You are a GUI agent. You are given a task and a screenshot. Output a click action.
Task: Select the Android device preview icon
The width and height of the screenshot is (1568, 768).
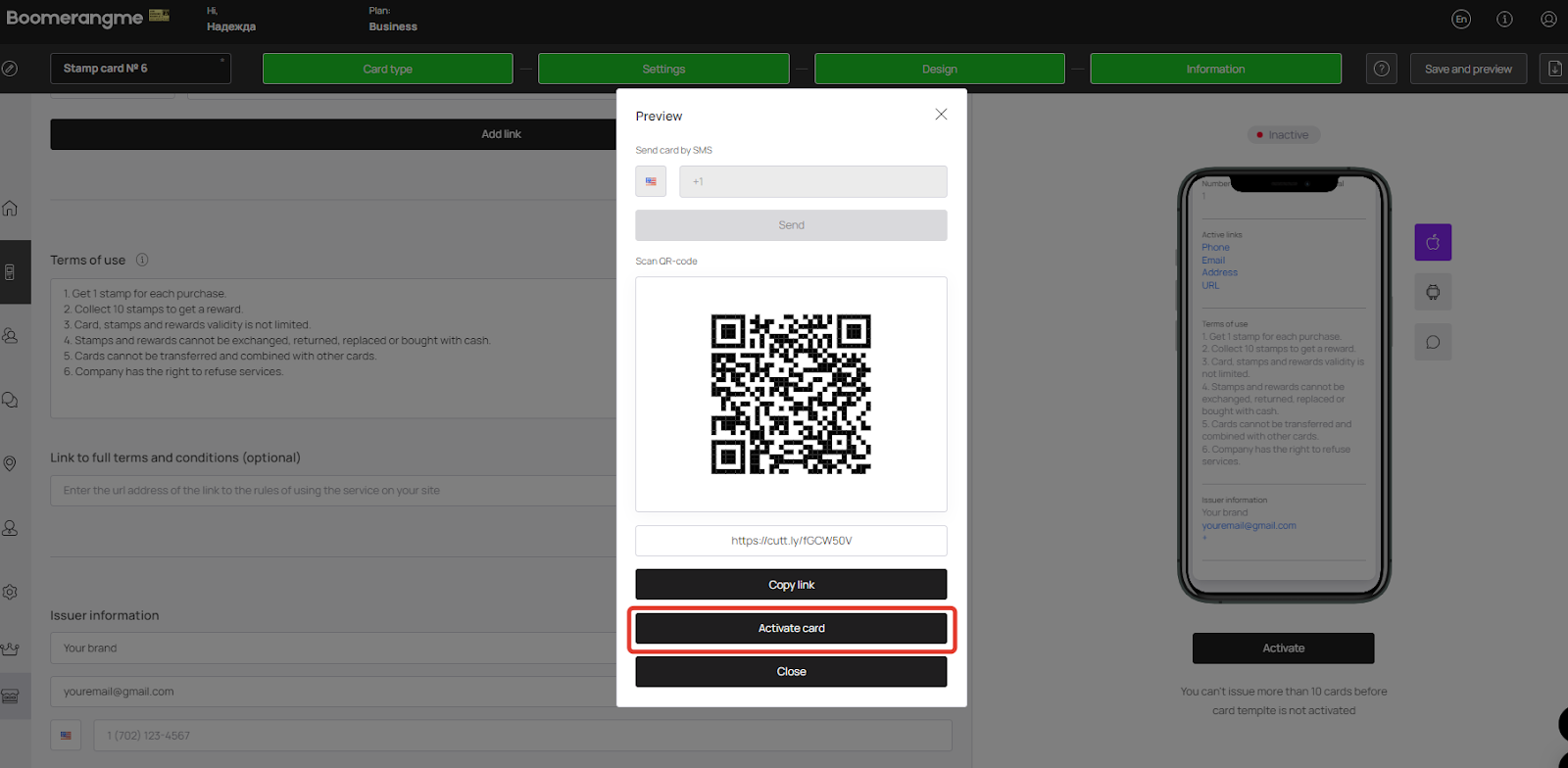(x=1433, y=292)
